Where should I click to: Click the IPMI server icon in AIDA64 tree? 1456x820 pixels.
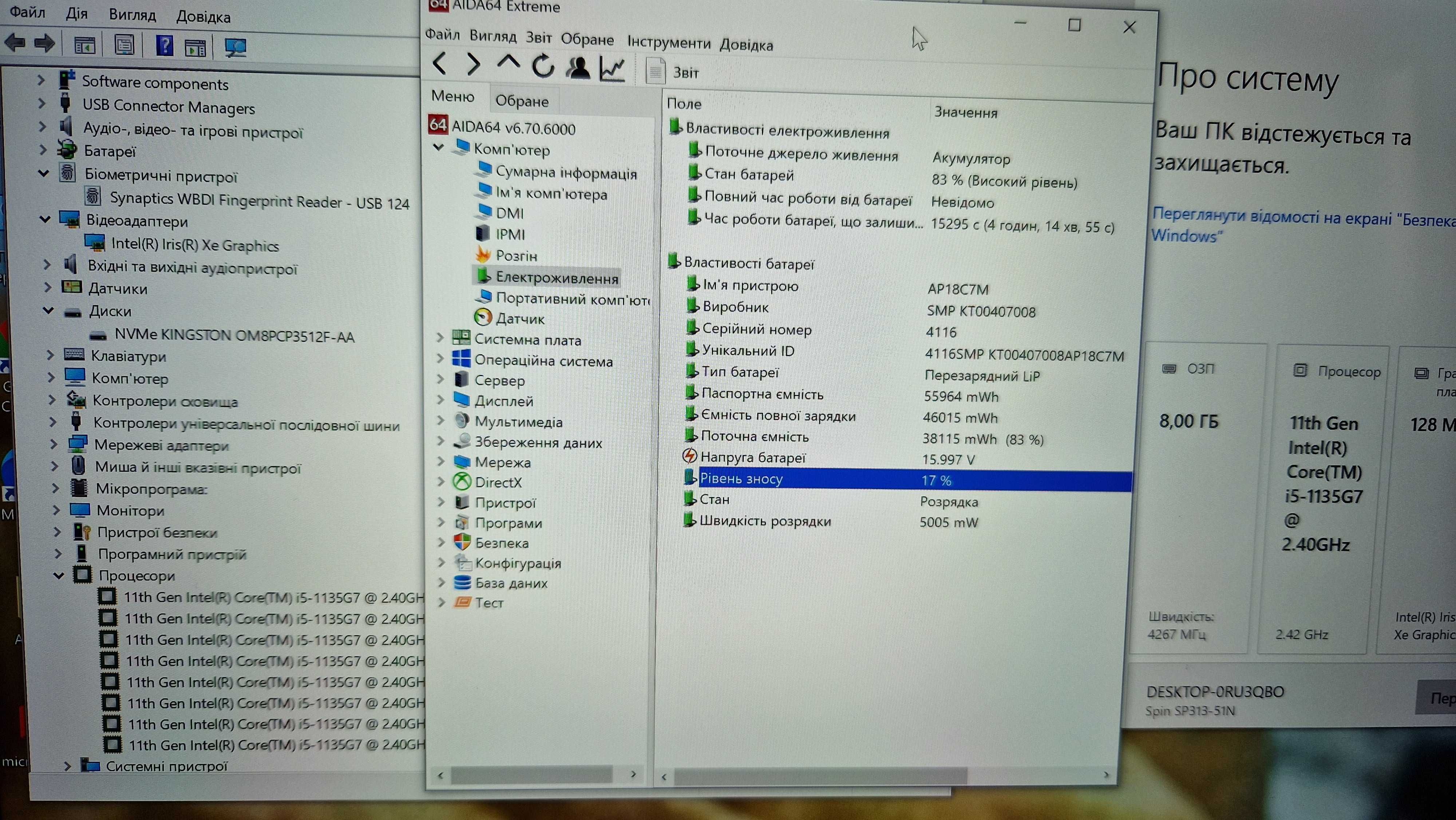point(483,233)
